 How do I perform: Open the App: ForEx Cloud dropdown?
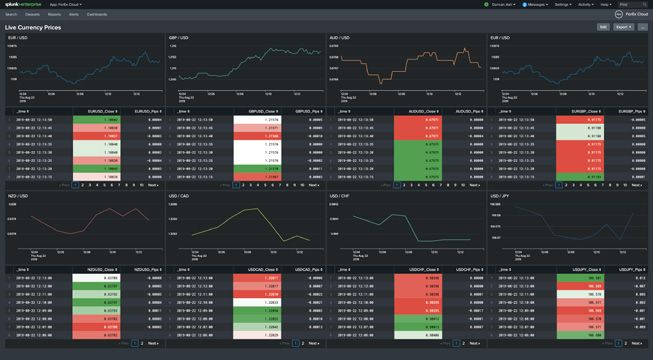66,5
